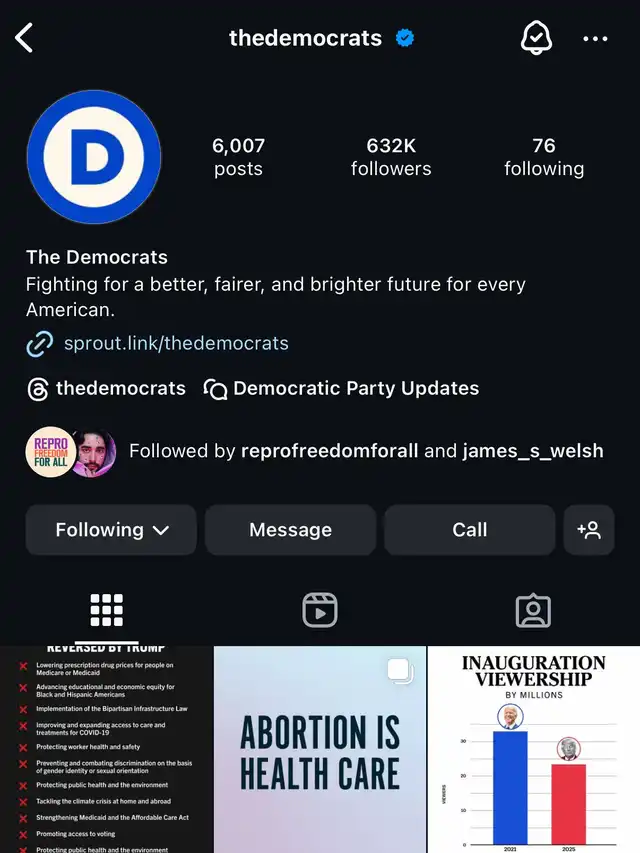
Task: Open the Threads profile thedemocrats
Action: pos(107,388)
